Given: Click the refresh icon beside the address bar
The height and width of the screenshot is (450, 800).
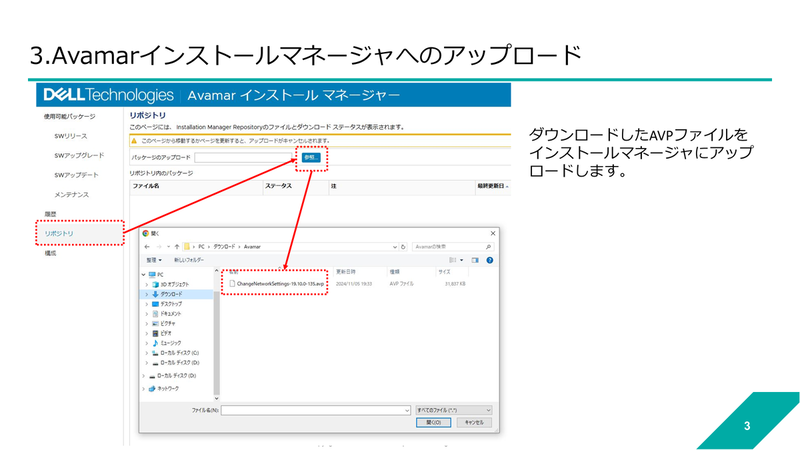Looking at the screenshot, I should 403,247.
